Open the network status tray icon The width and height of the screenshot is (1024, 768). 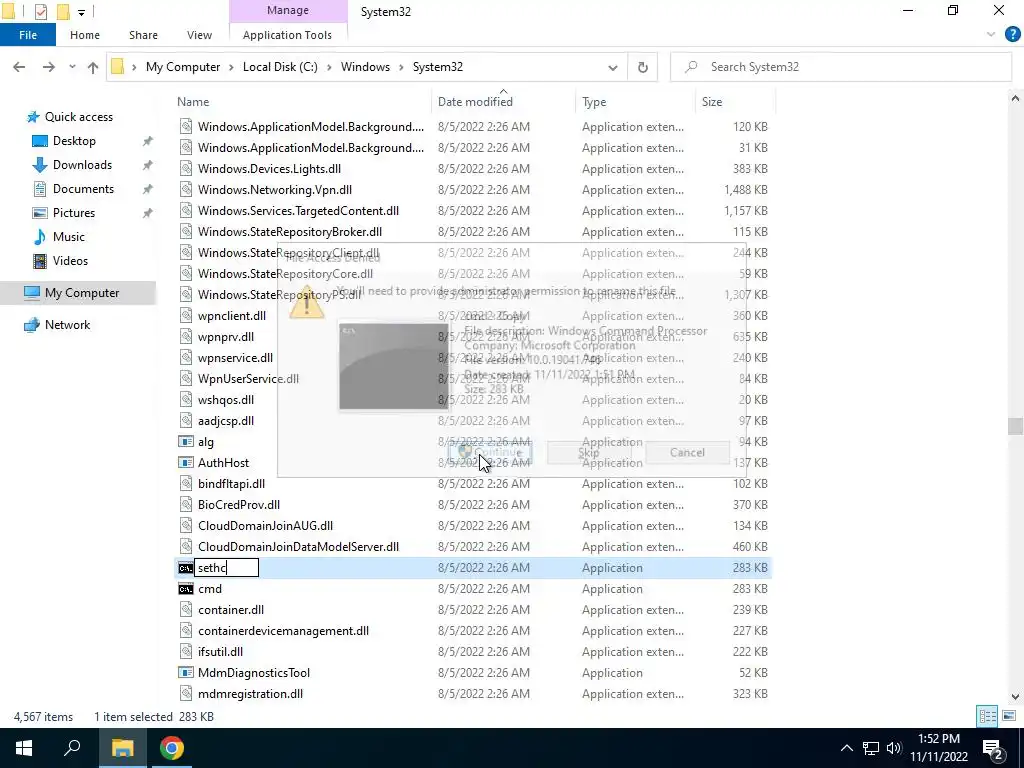point(871,748)
